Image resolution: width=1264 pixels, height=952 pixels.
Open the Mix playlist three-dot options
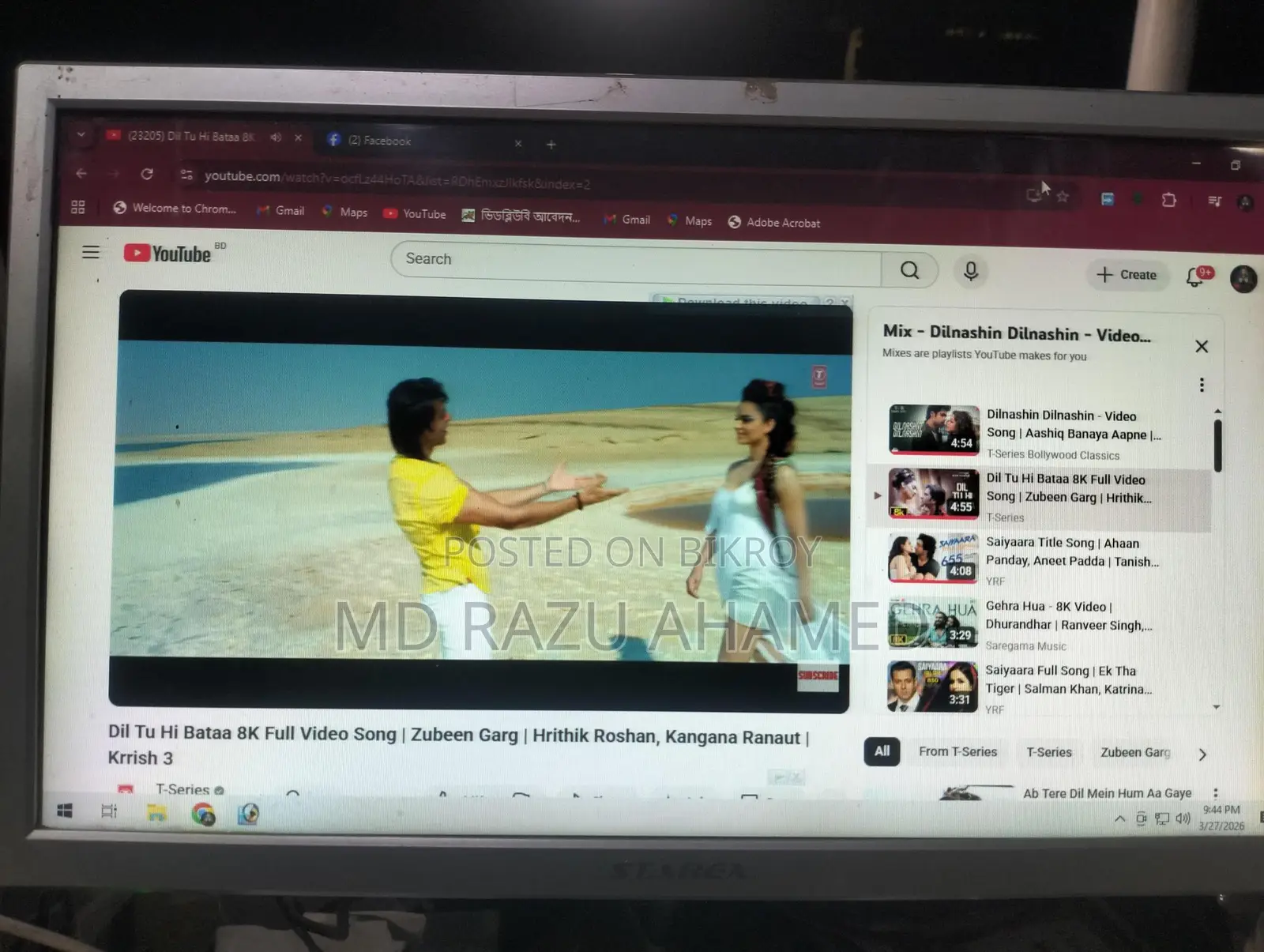coord(1202,385)
